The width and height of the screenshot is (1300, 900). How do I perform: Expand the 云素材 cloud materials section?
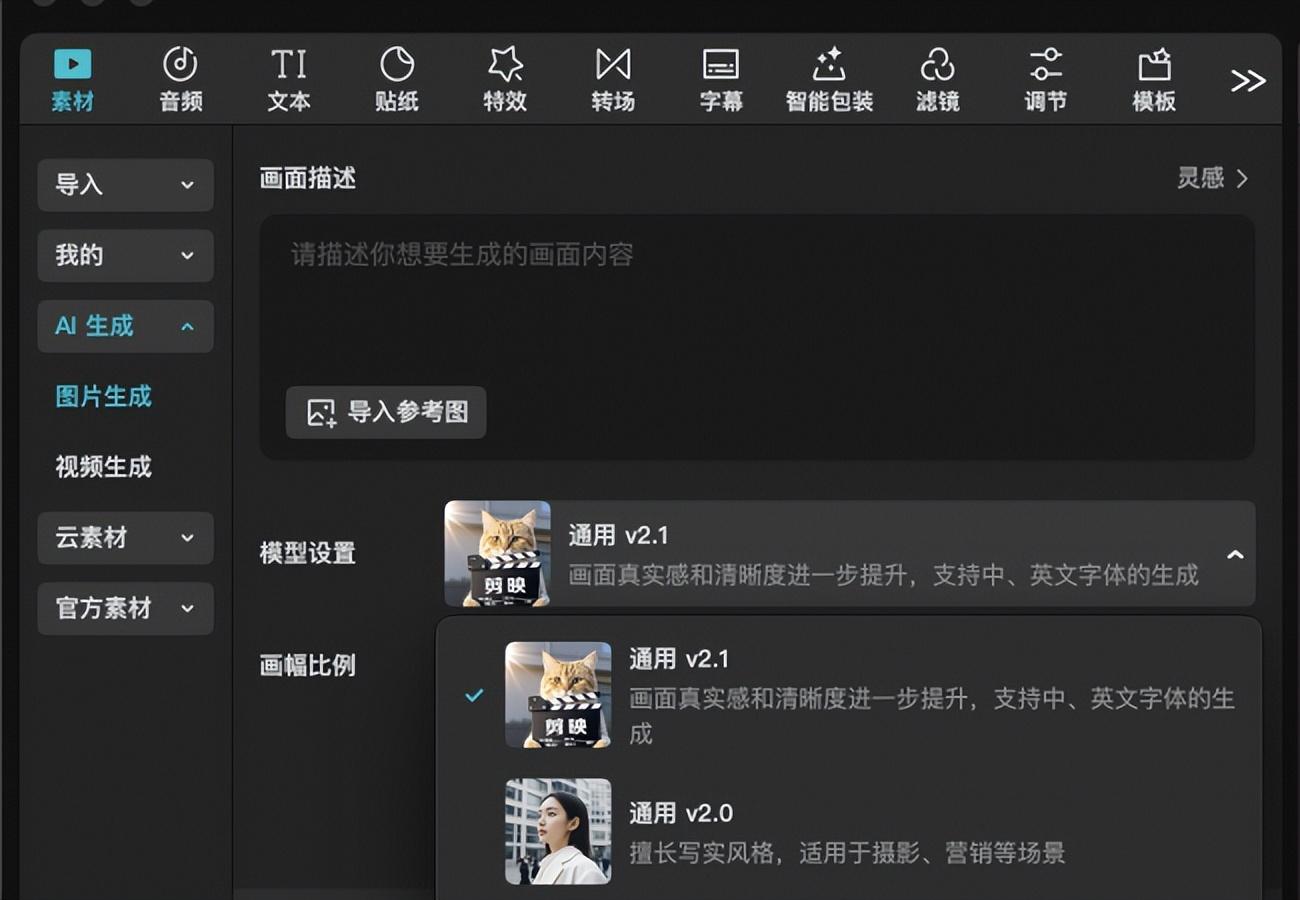click(x=125, y=538)
